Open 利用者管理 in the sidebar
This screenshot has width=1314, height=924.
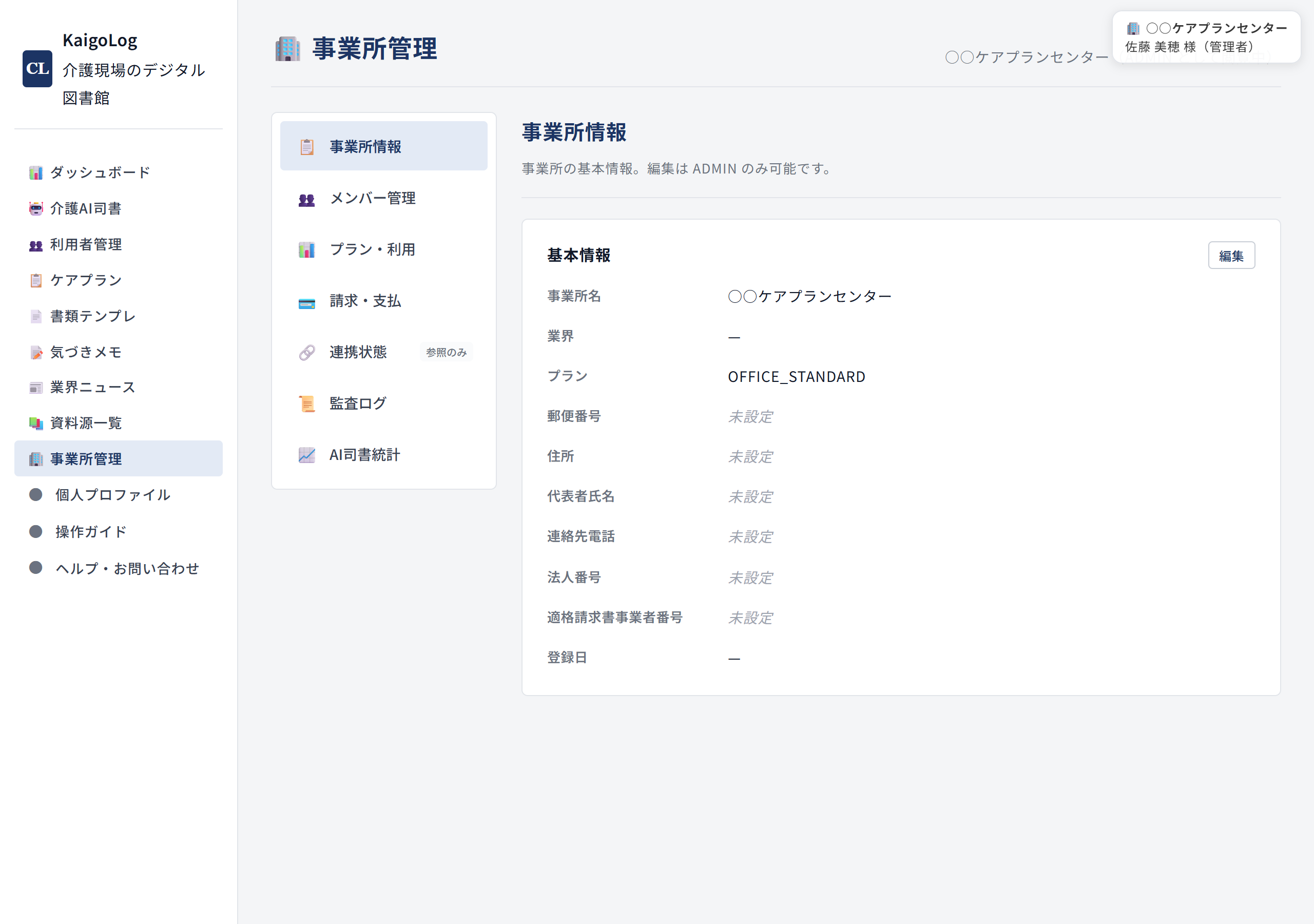tap(119, 245)
